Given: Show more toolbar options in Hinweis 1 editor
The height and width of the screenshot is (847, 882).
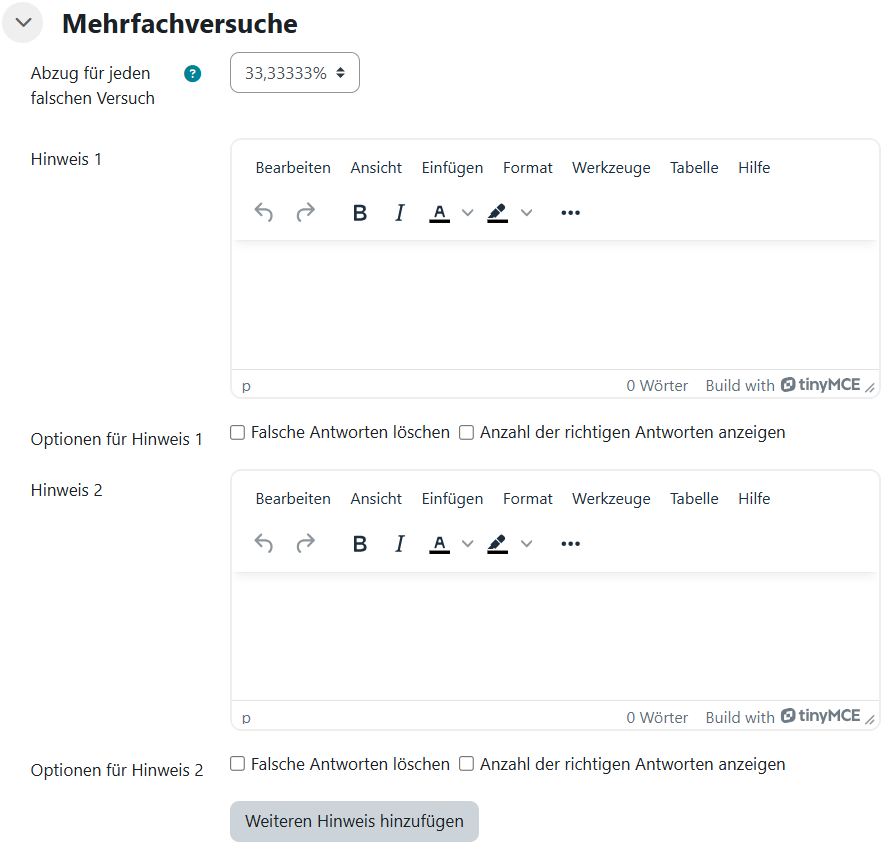Looking at the screenshot, I should coord(570,212).
